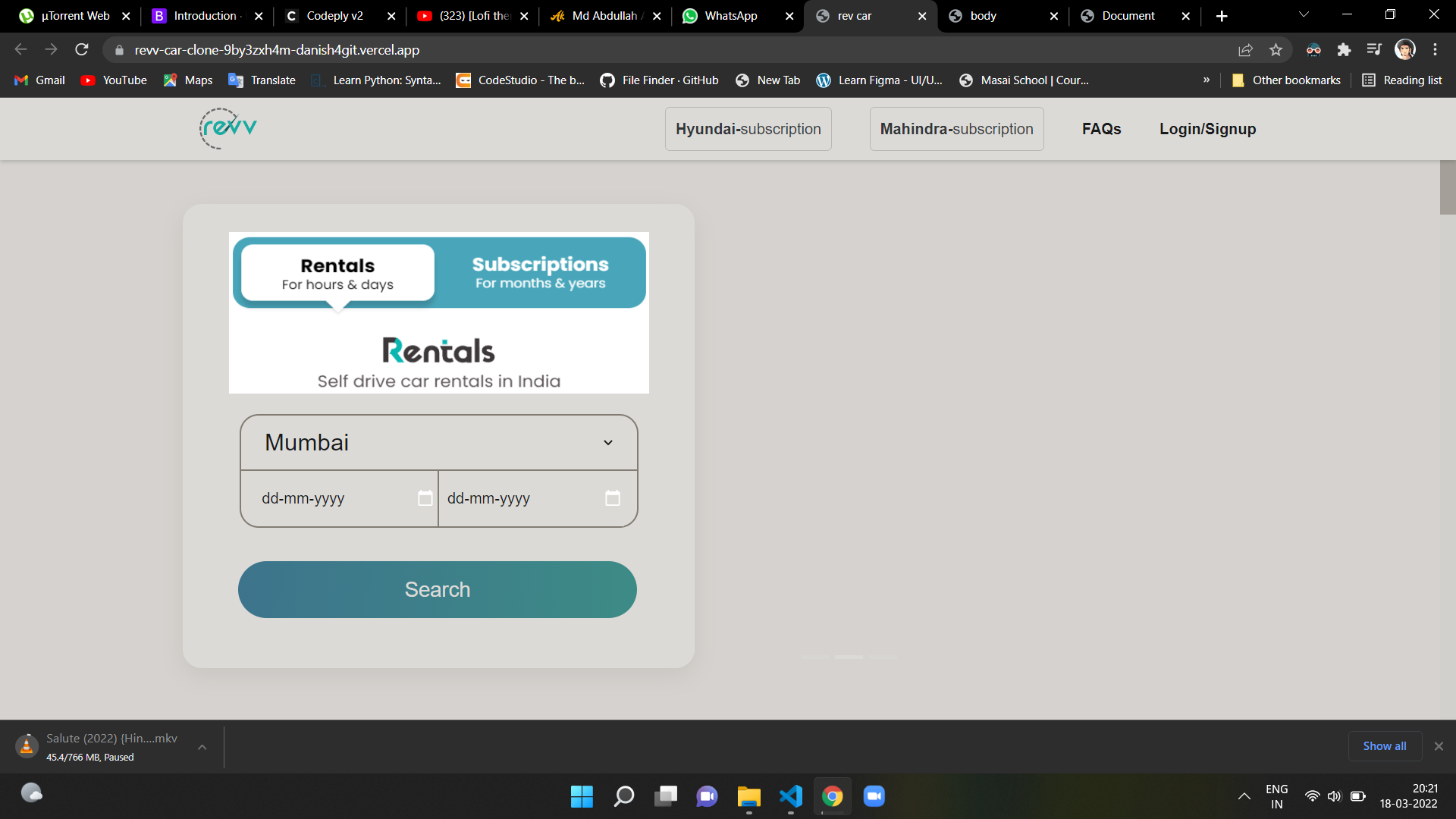Expand hidden bookmarks chevron
Screen dimensions: 1456x819
(1206, 80)
